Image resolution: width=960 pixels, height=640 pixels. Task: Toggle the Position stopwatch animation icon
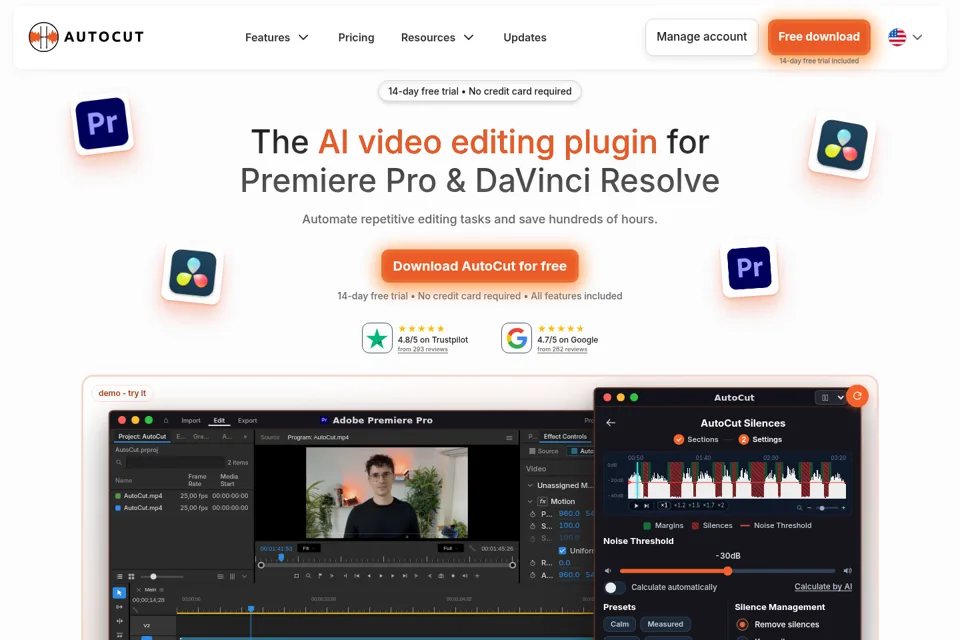tap(533, 514)
